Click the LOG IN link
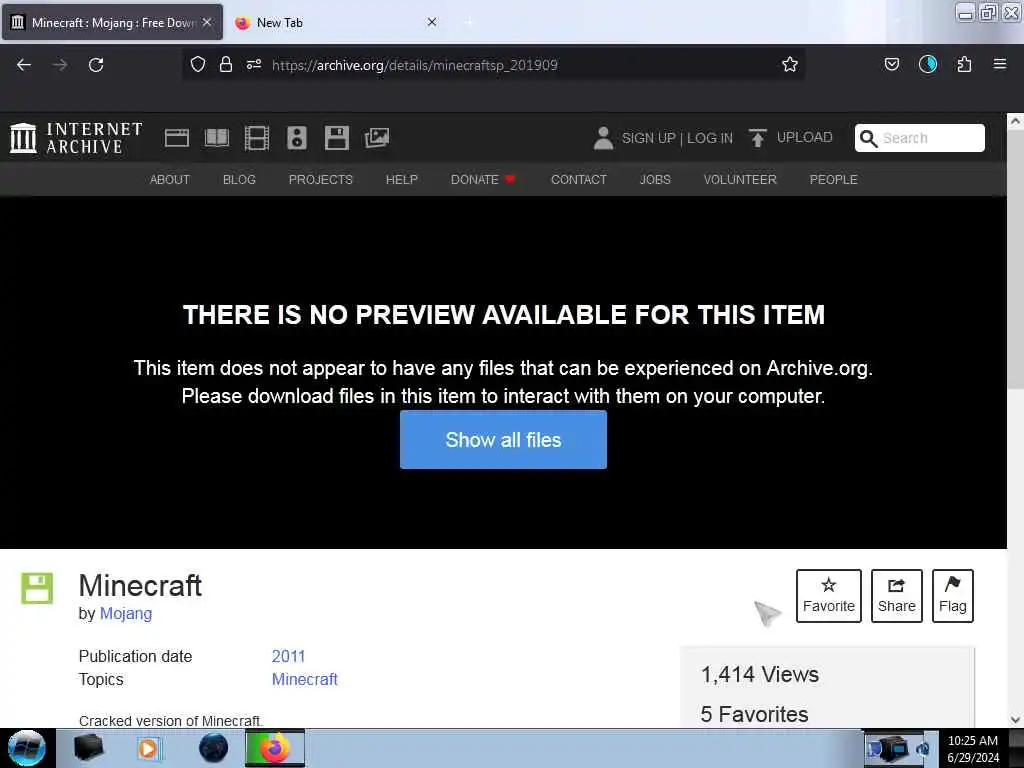Screen dimensions: 1024x768 710,138
